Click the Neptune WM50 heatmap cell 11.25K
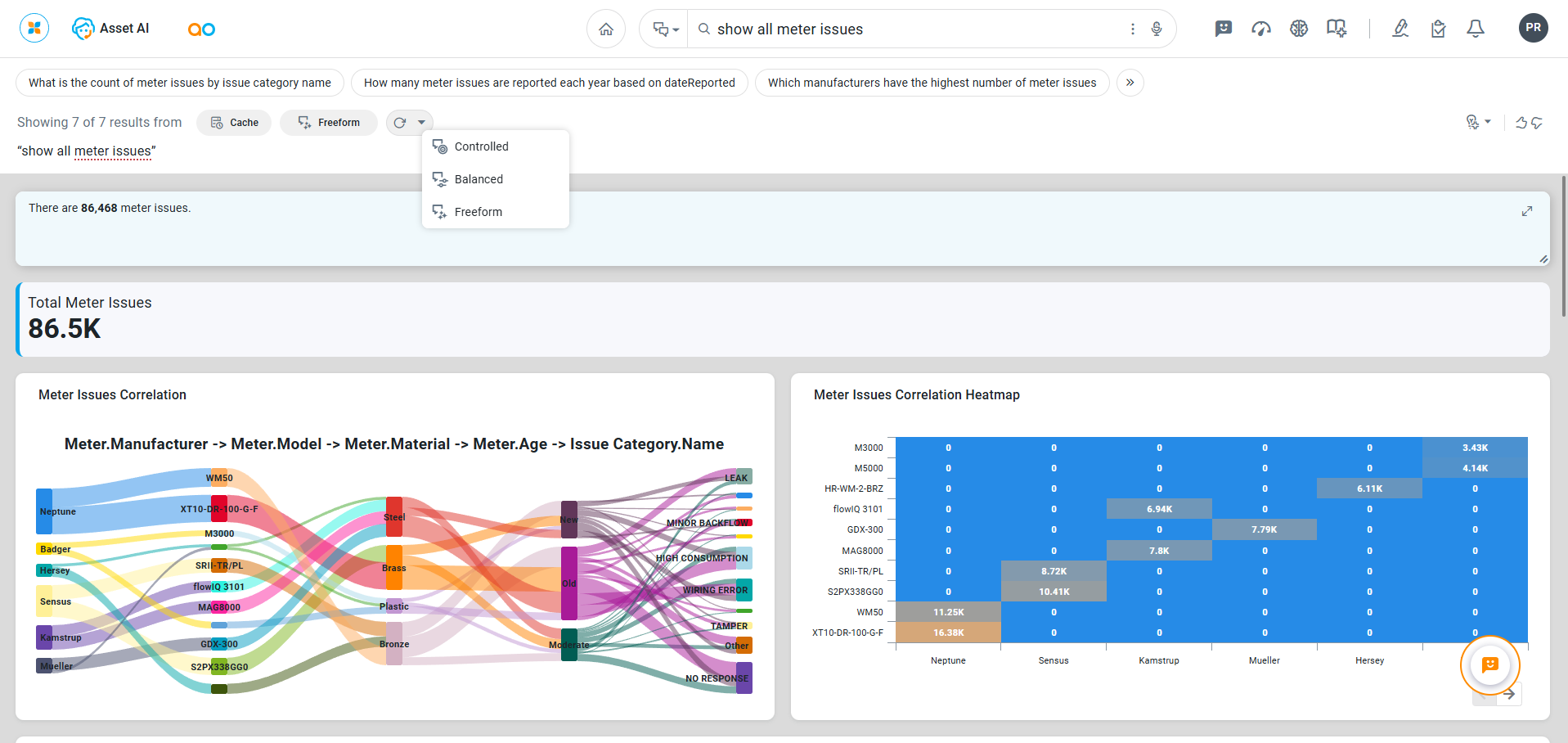Image resolution: width=1568 pixels, height=743 pixels. (948, 612)
